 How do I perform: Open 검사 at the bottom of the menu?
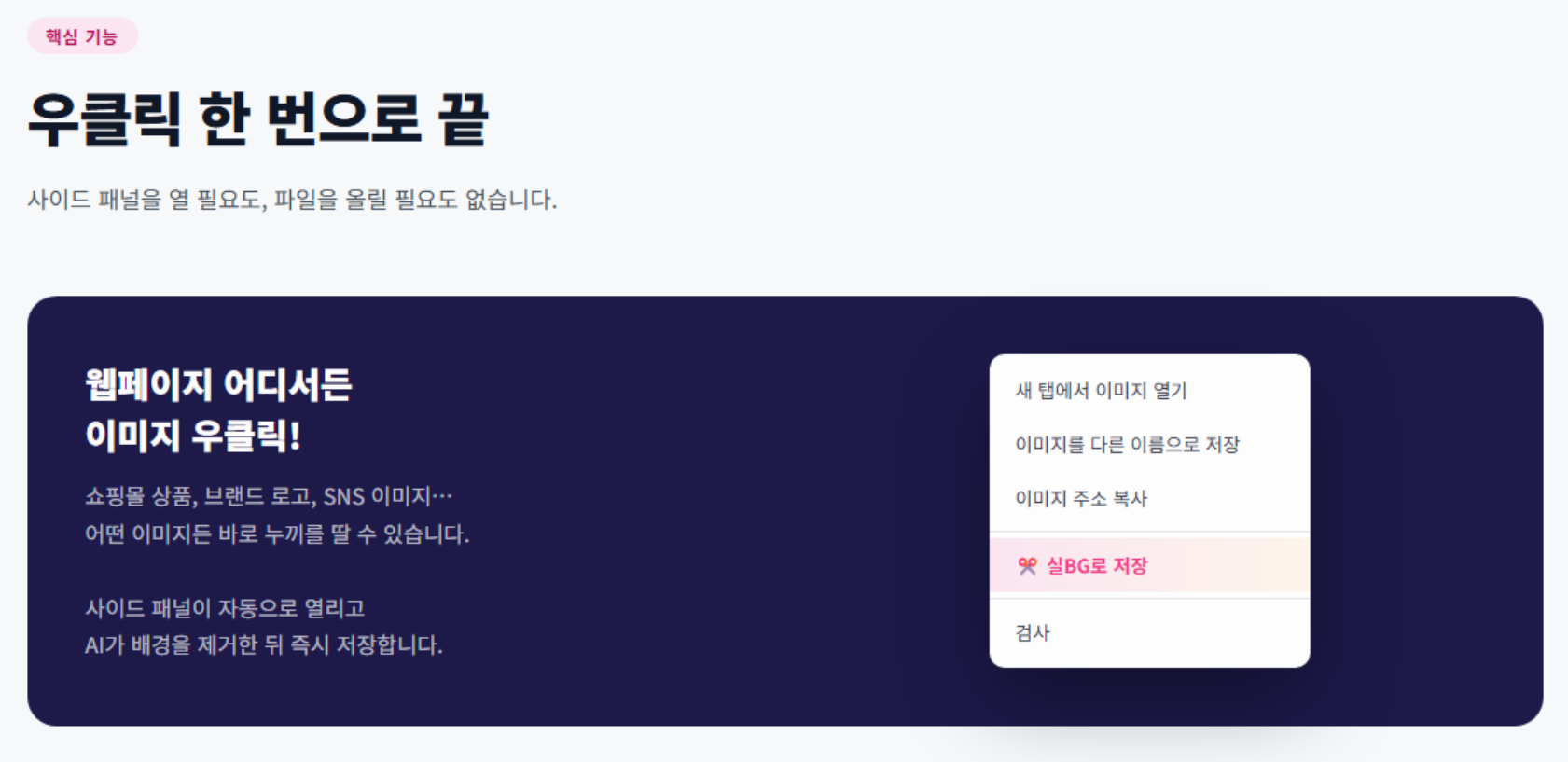[1149, 633]
